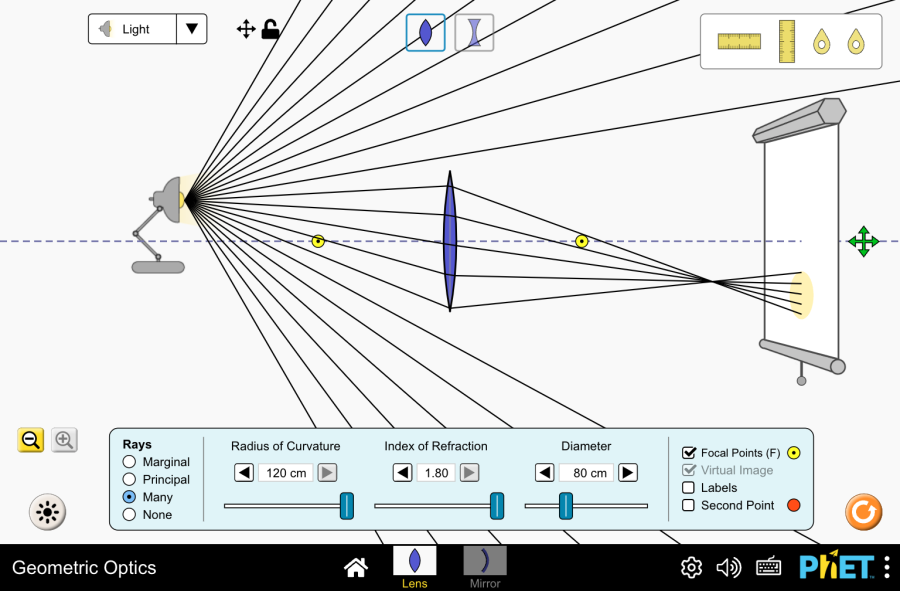900x591 pixels.
Task: Switch to the Mirror screen tab
Action: 485,567
